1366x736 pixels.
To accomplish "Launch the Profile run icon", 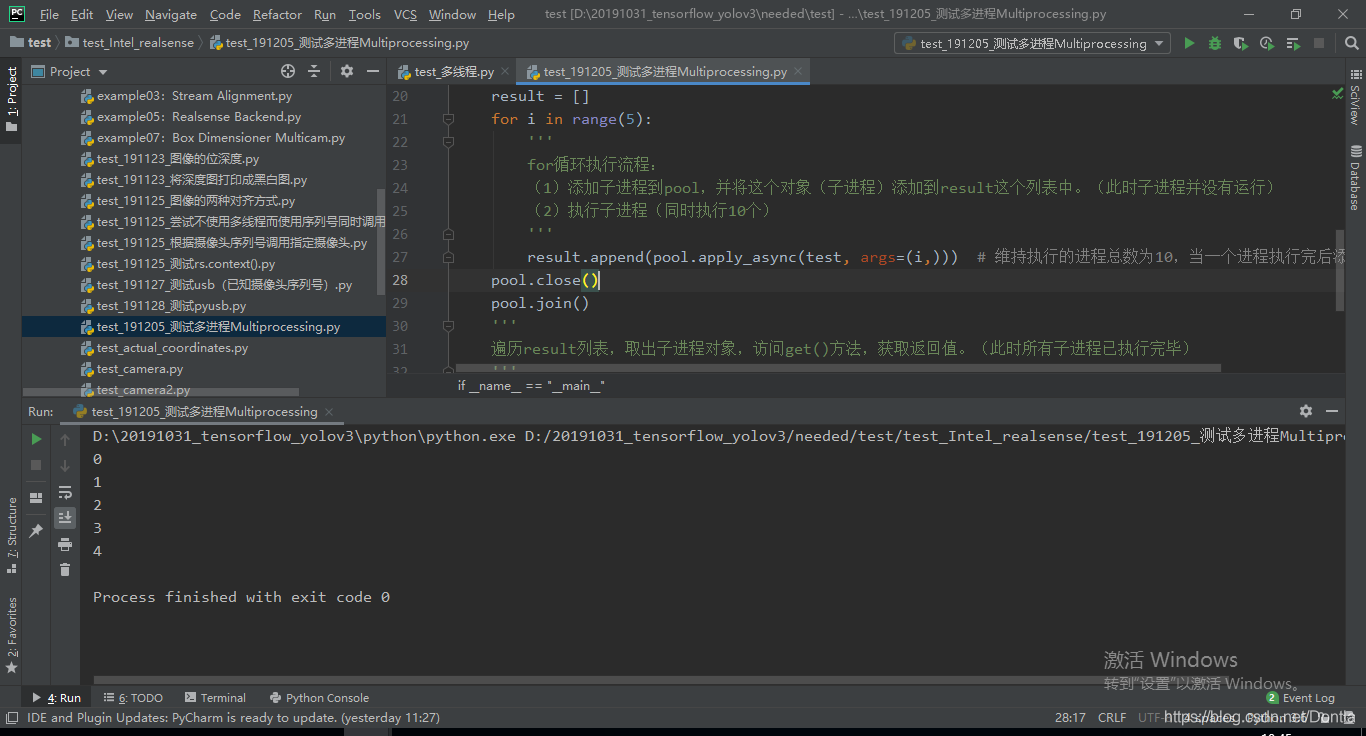I will pyautogui.click(x=1267, y=43).
